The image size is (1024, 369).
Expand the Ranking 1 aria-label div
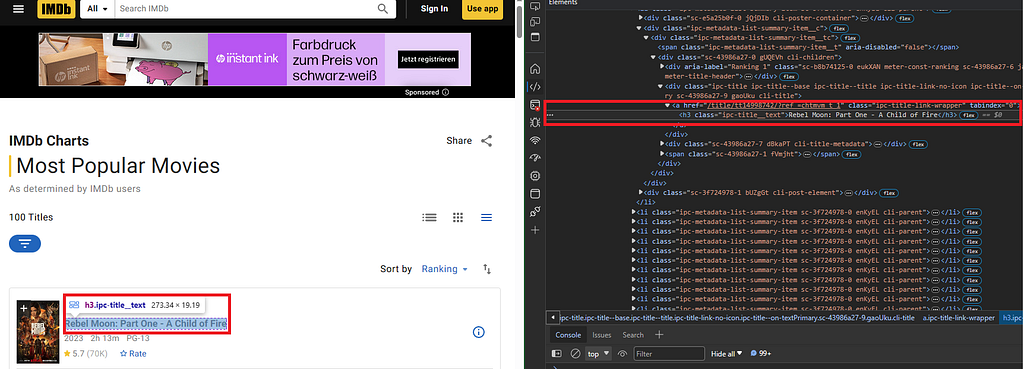tap(662, 67)
